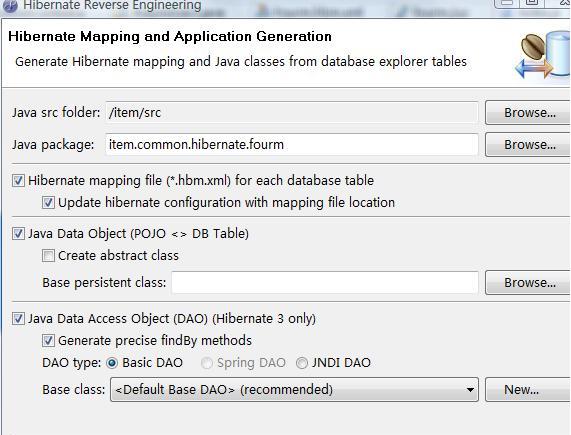Focus the Java package text field
The image size is (571, 435).
click(292, 145)
